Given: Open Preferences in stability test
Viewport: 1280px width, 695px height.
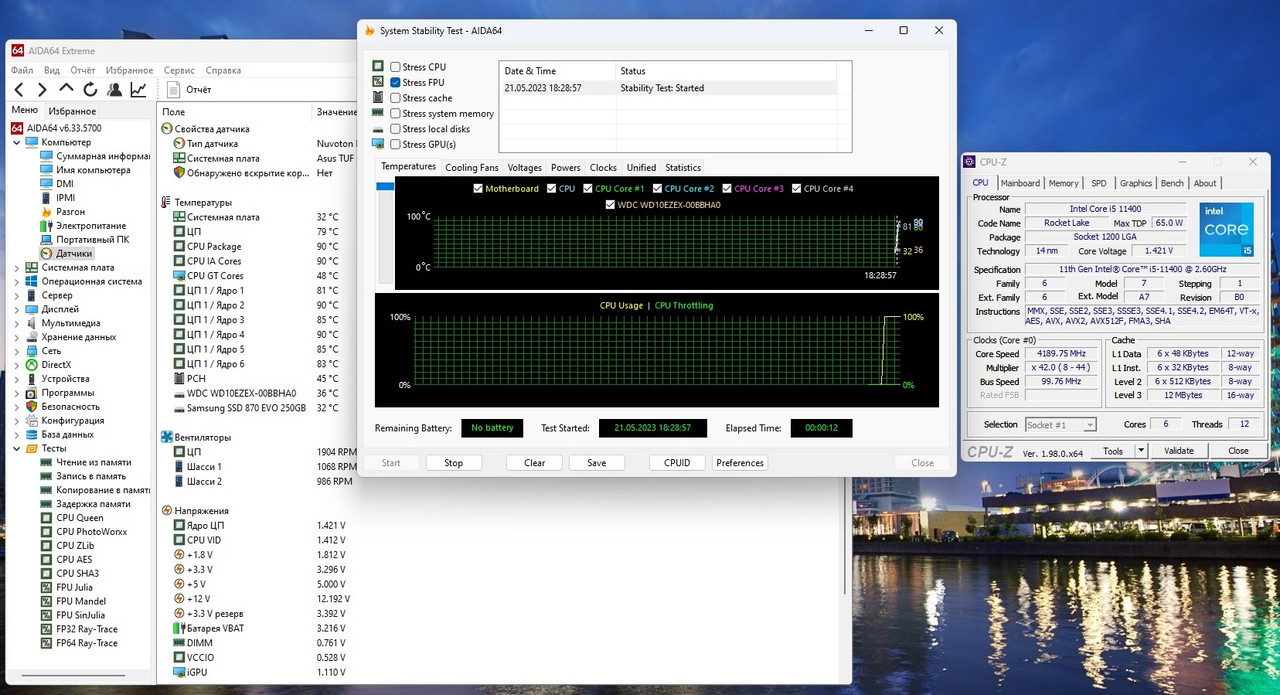Looking at the screenshot, I should coord(740,463).
